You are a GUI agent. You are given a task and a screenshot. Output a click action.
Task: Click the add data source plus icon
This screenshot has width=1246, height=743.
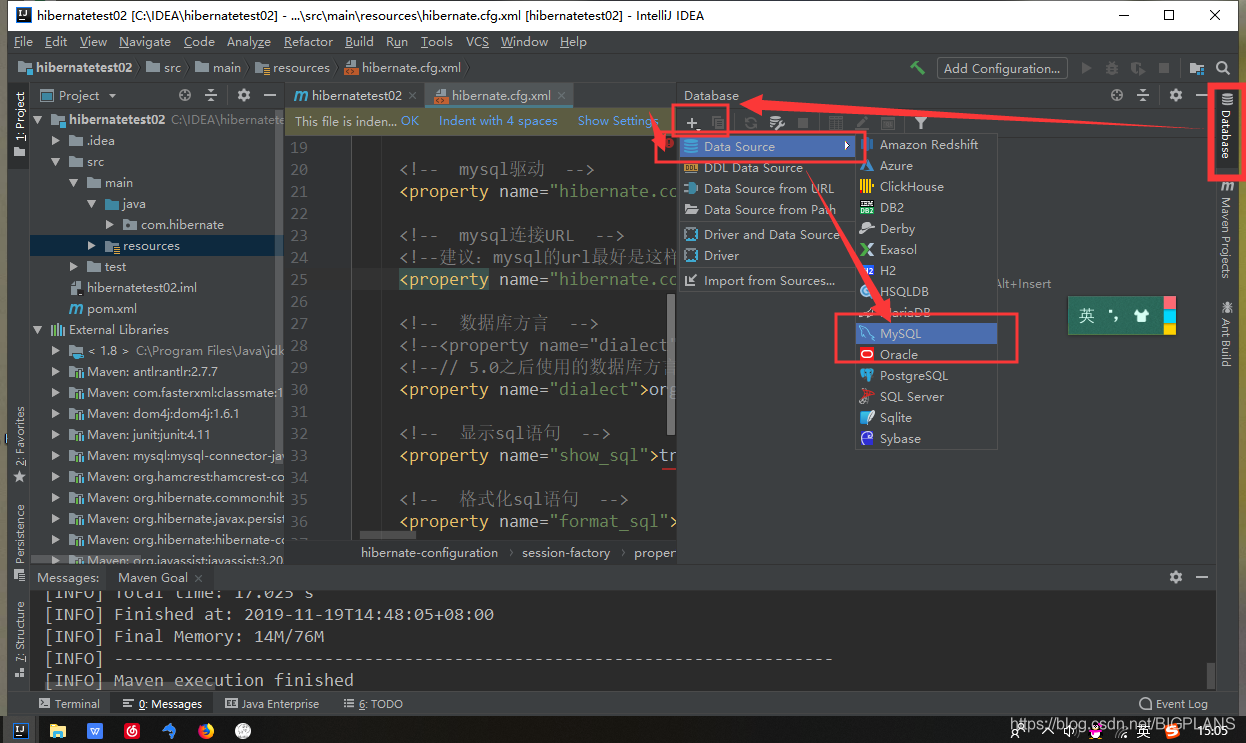691,123
